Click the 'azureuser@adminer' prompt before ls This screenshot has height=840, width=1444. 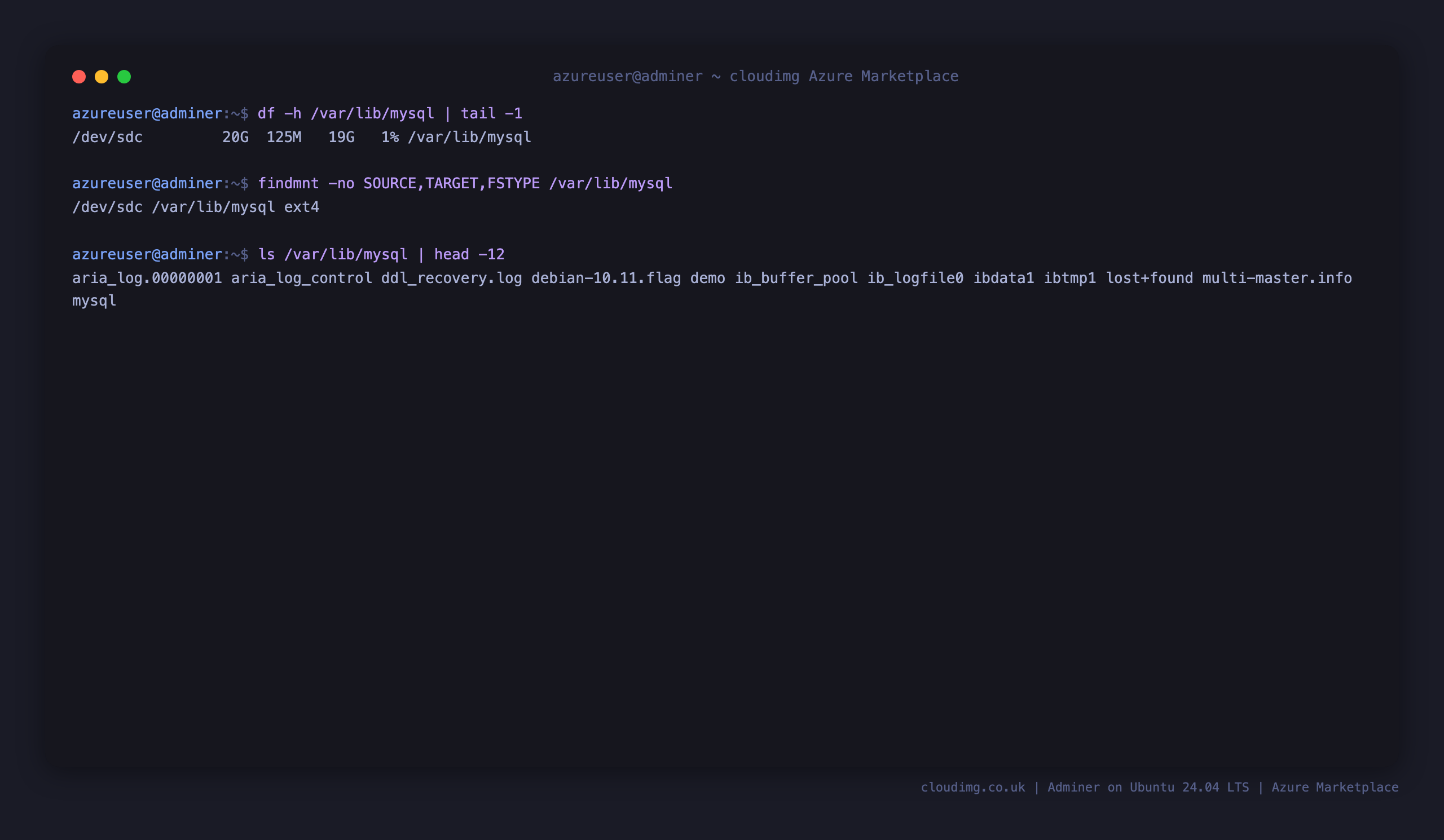(x=147, y=254)
